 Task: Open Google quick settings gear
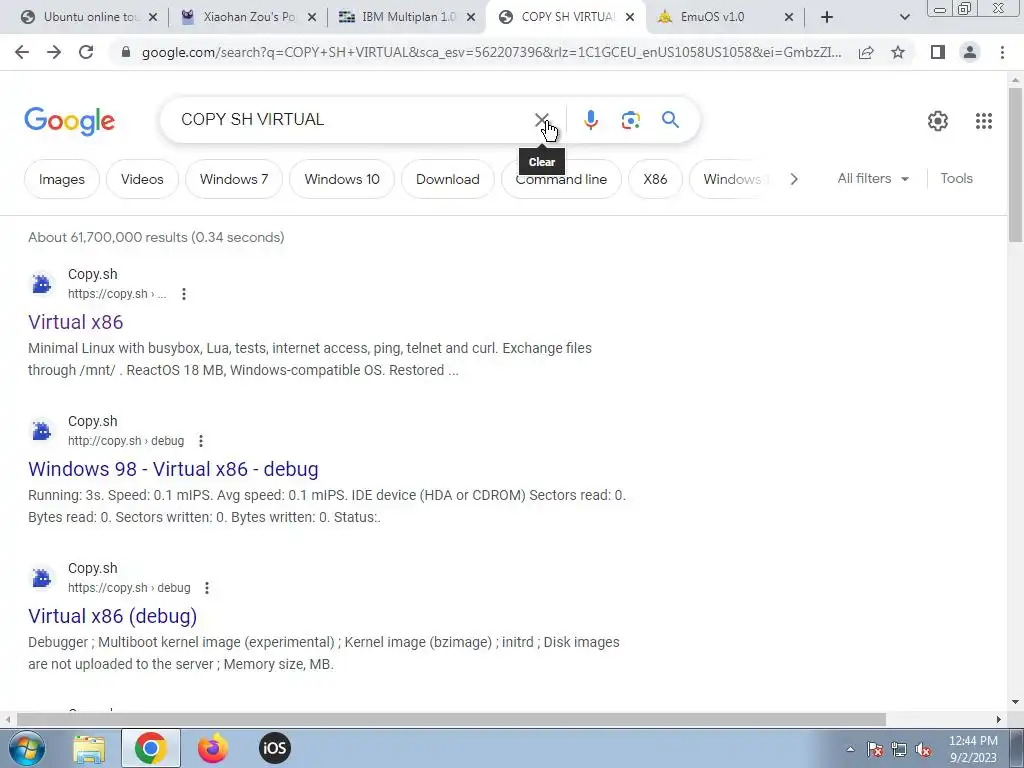pos(938,120)
